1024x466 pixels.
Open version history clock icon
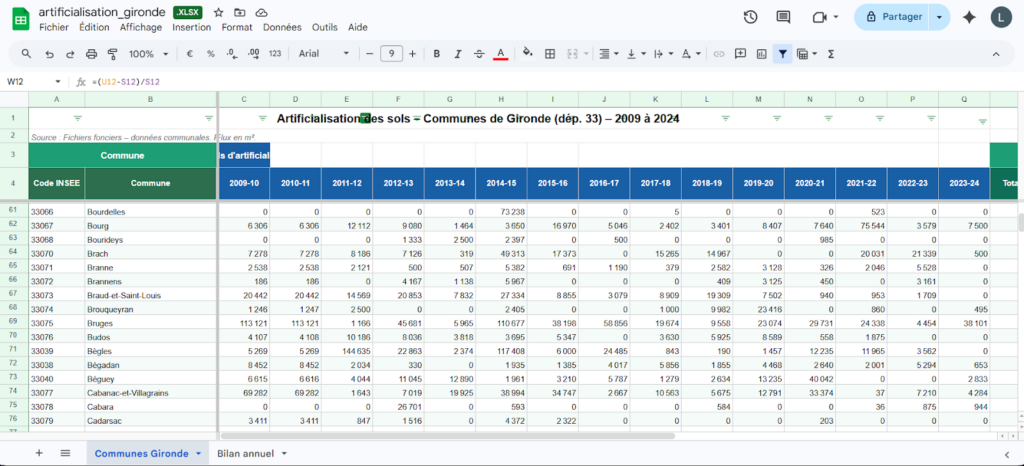[x=750, y=17]
